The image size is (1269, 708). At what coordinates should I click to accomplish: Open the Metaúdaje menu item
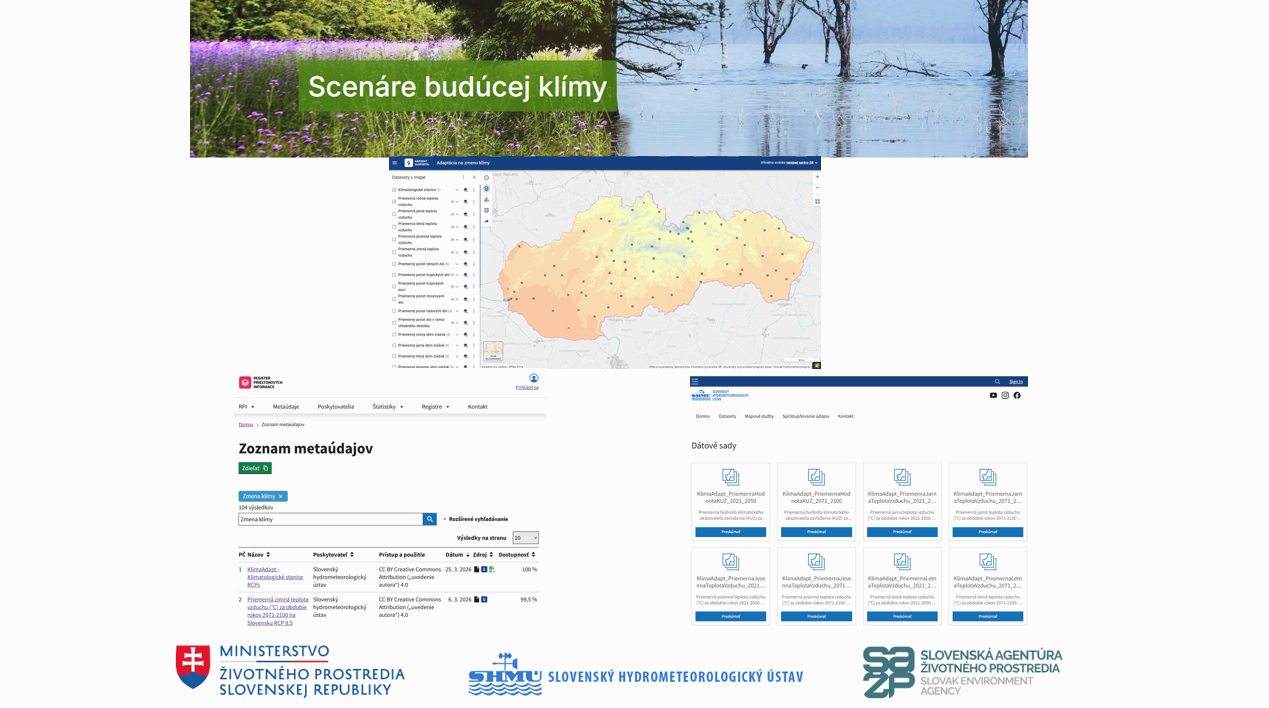coord(286,407)
